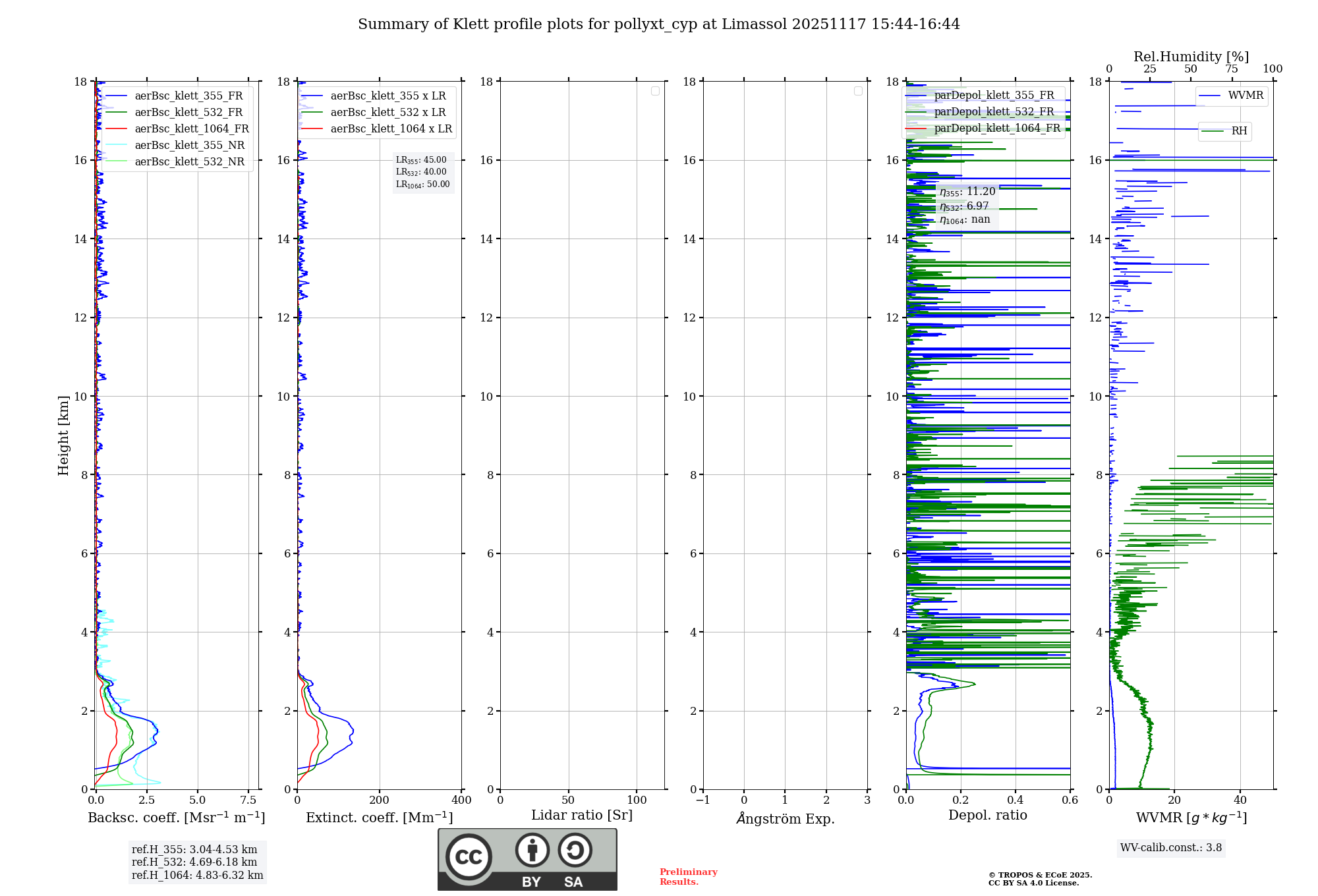Viewport: 1318px width, 896px height.
Task: Click the lidar ratio values text box
Action: tap(422, 172)
